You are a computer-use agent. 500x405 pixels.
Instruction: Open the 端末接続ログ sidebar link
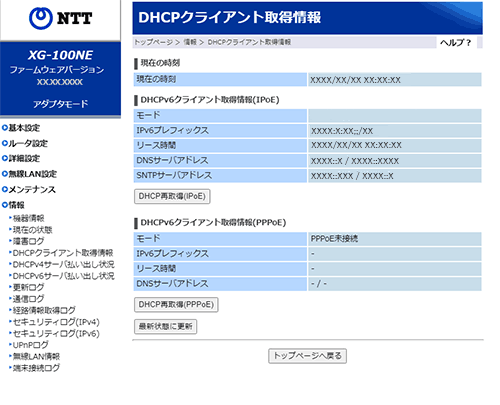(x=36, y=368)
